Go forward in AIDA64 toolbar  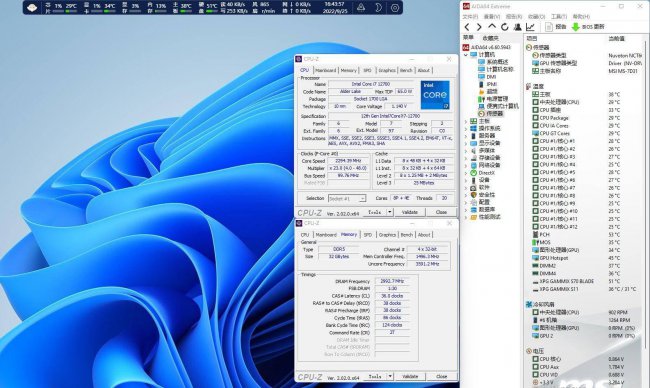coord(479,27)
